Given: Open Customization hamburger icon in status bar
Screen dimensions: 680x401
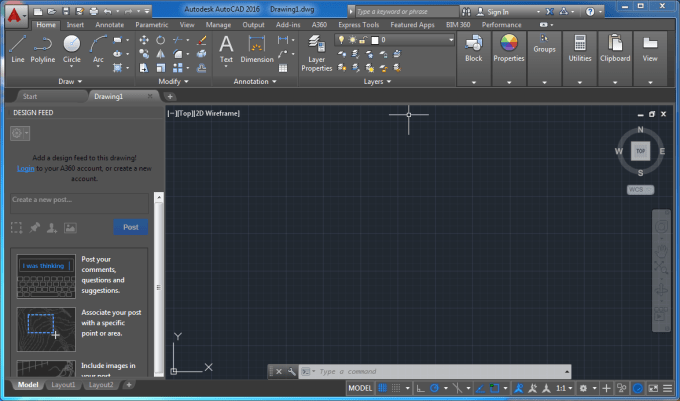Looking at the screenshot, I should (x=667, y=388).
